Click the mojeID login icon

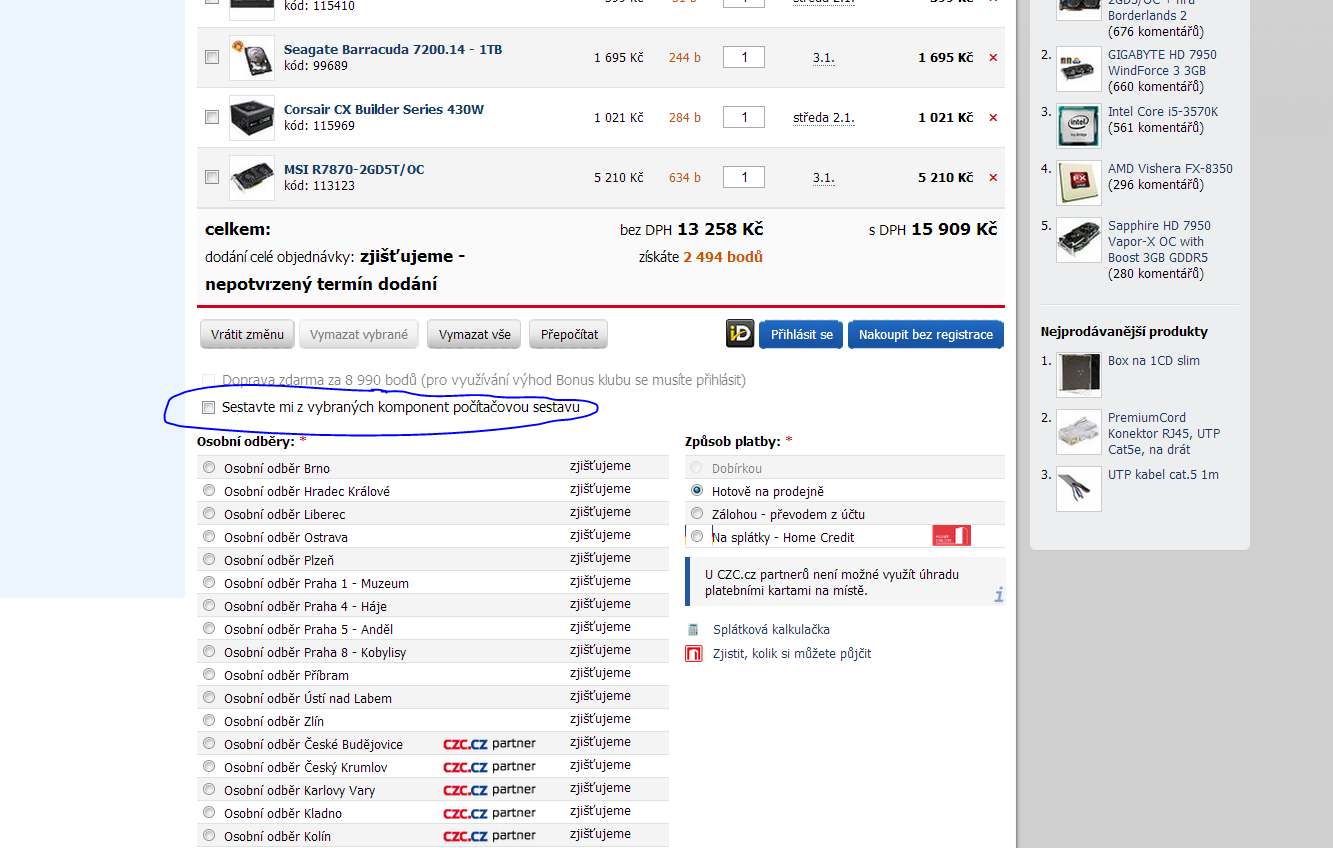click(x=740, y=334)
